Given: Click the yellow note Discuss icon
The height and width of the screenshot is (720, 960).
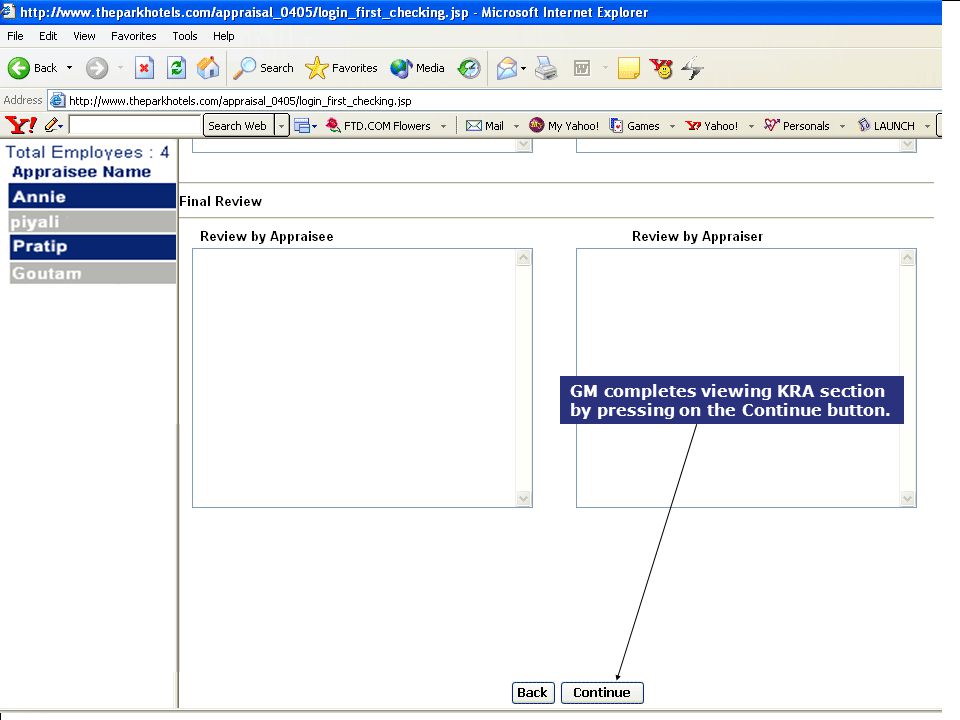Looking at the screenshot, I should click(x=629, y=68).
